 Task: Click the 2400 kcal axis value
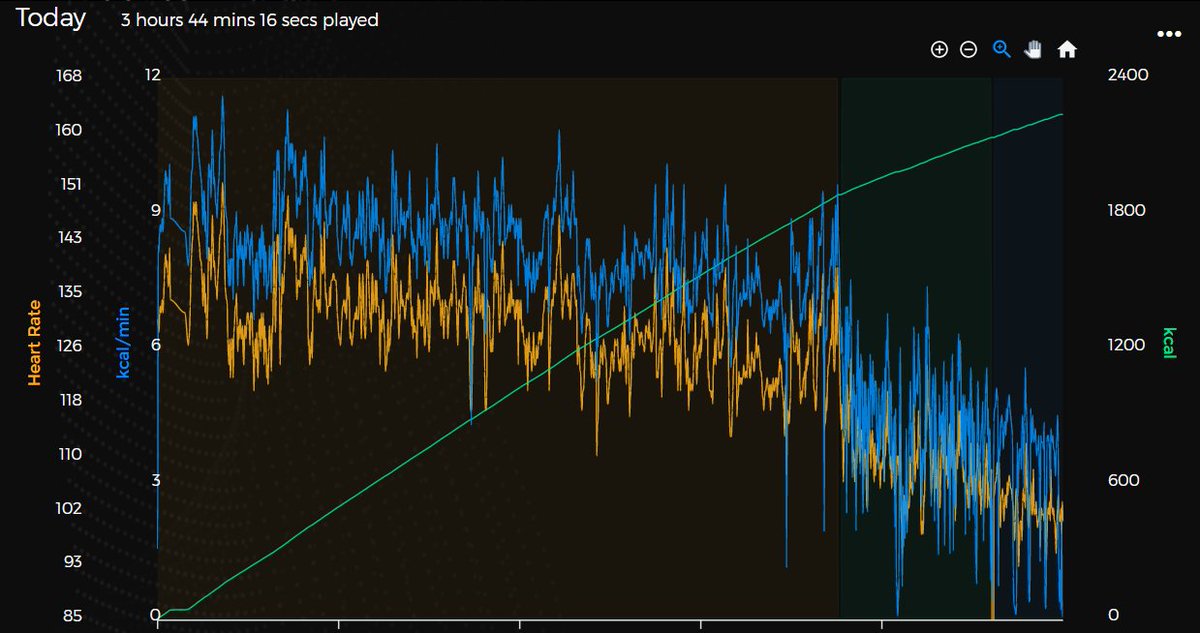(1128, 76)
